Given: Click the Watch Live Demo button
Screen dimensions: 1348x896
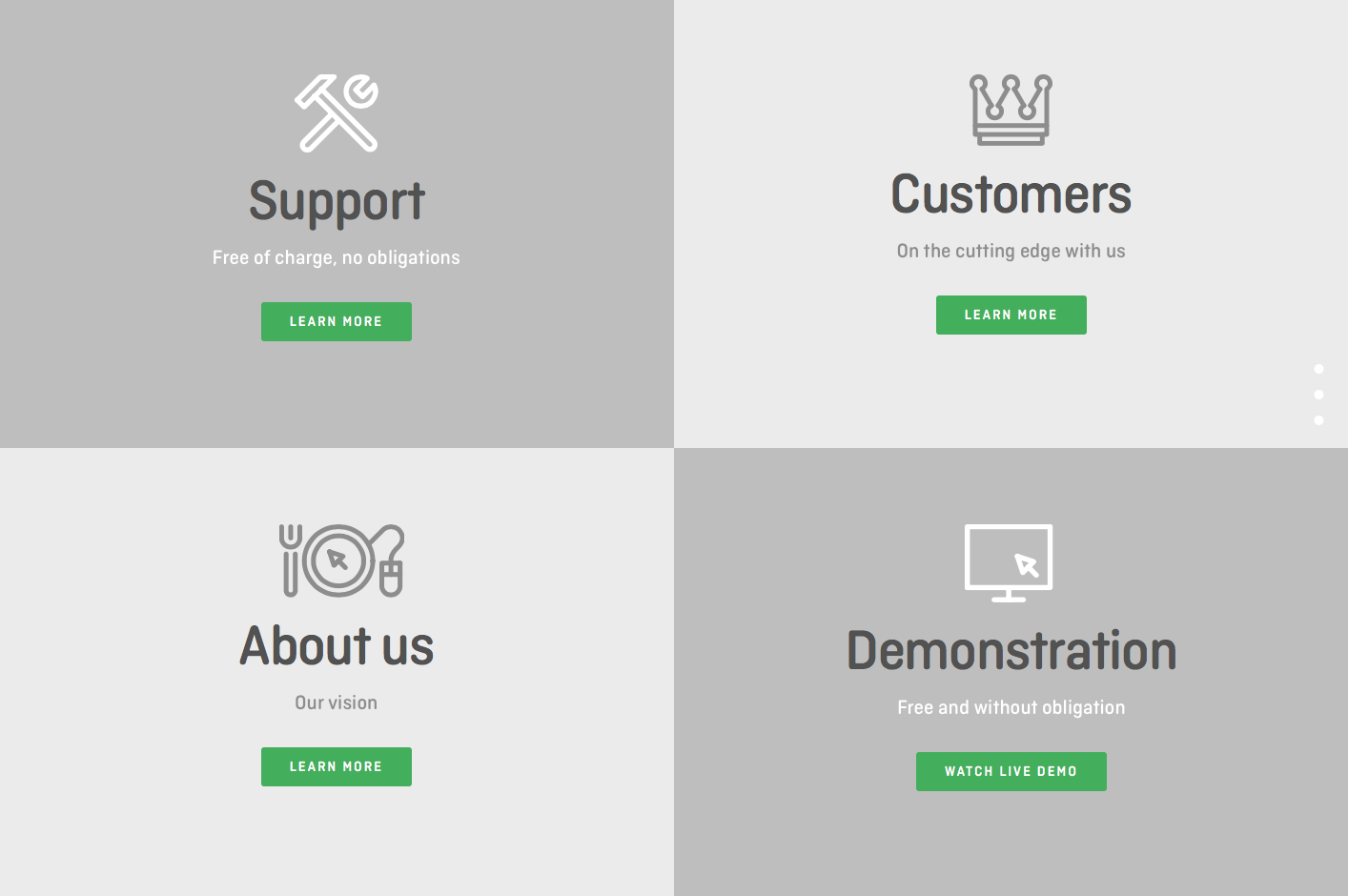Looking at the screenshot, I should tap(1011, 772).
